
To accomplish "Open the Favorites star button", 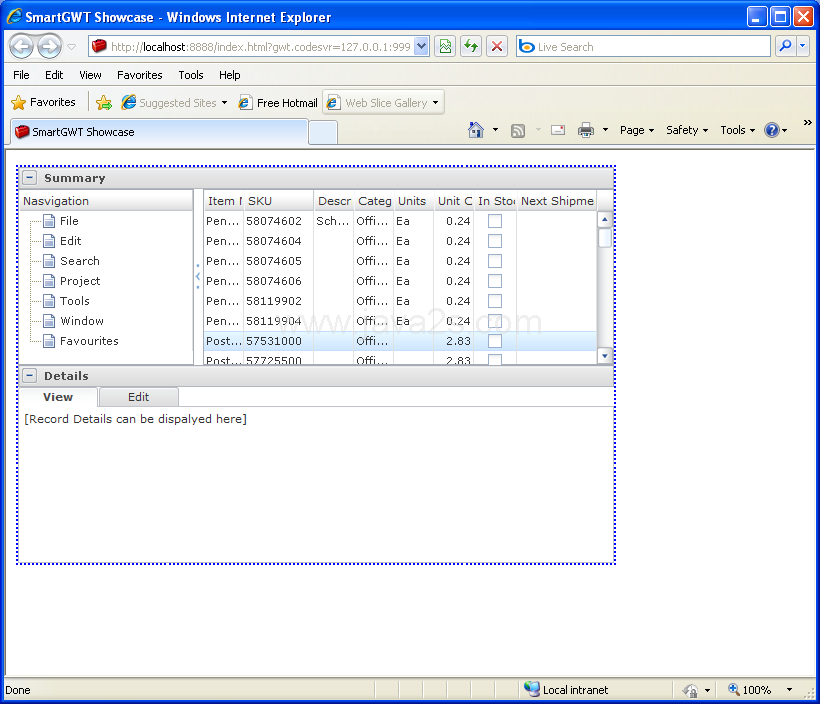I will pyautogui.click(x=43, y=102).
